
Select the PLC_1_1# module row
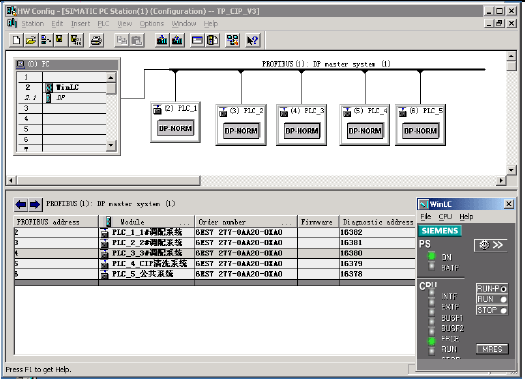click(x=214, y=232)
